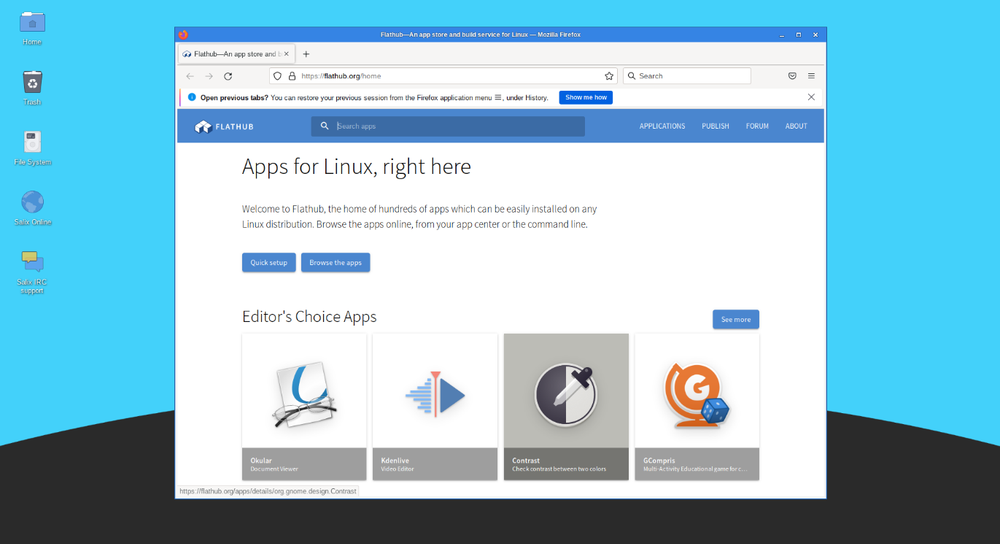Focus the Flathub Search apps field
The image size is (1000, 544).
448,126
